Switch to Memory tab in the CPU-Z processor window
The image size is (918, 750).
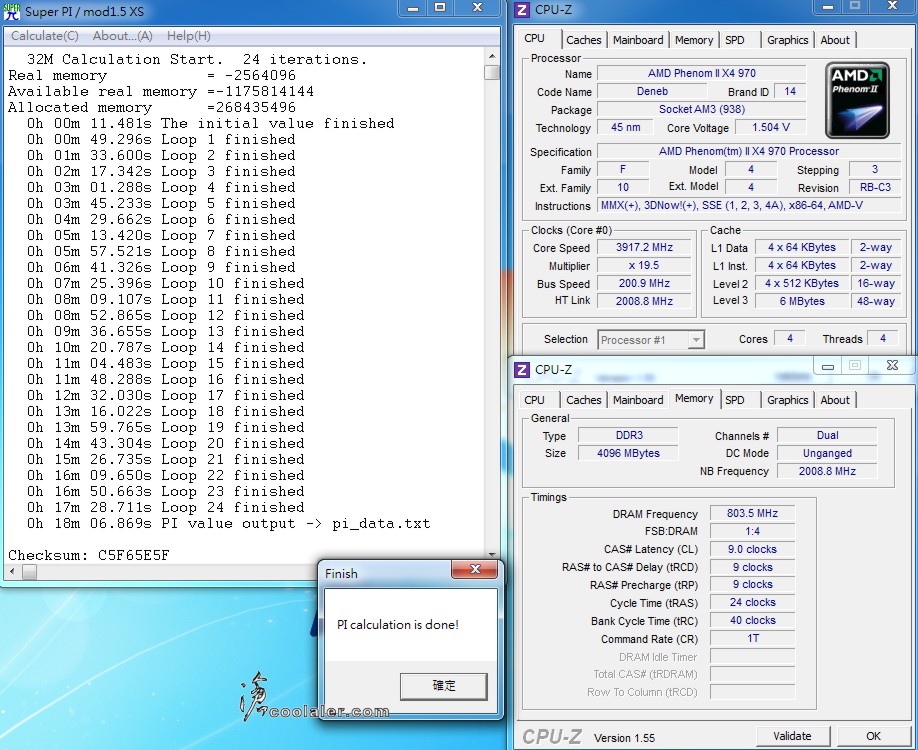694,40
